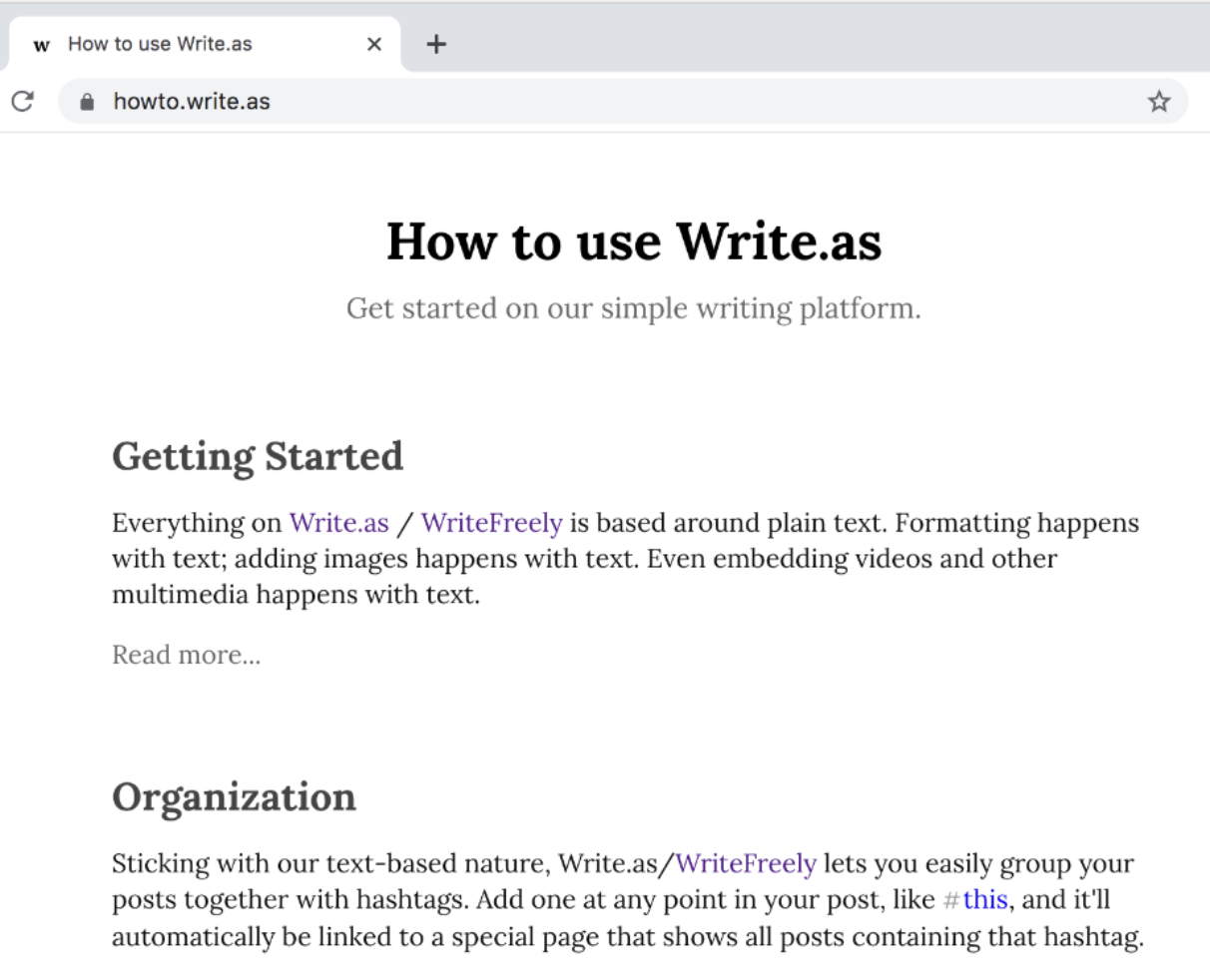
Task: Click the Write.as favicon in the tab
Action: click(41, 45)
